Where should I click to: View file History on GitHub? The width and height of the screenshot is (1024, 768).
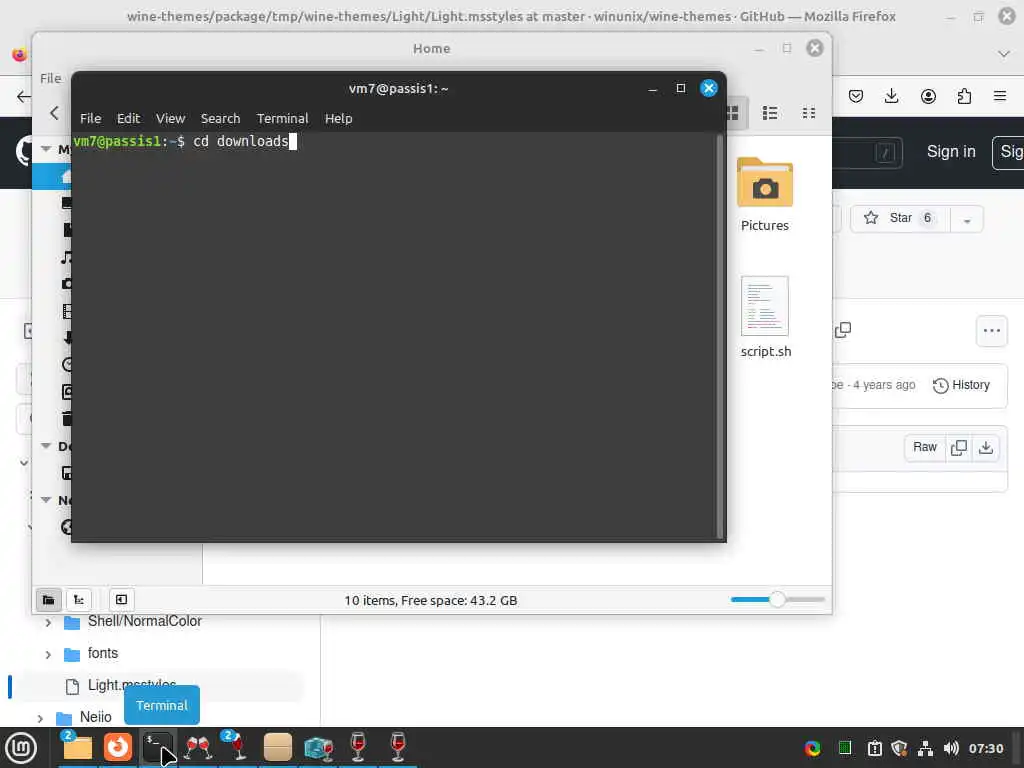(x=961, y=385)
